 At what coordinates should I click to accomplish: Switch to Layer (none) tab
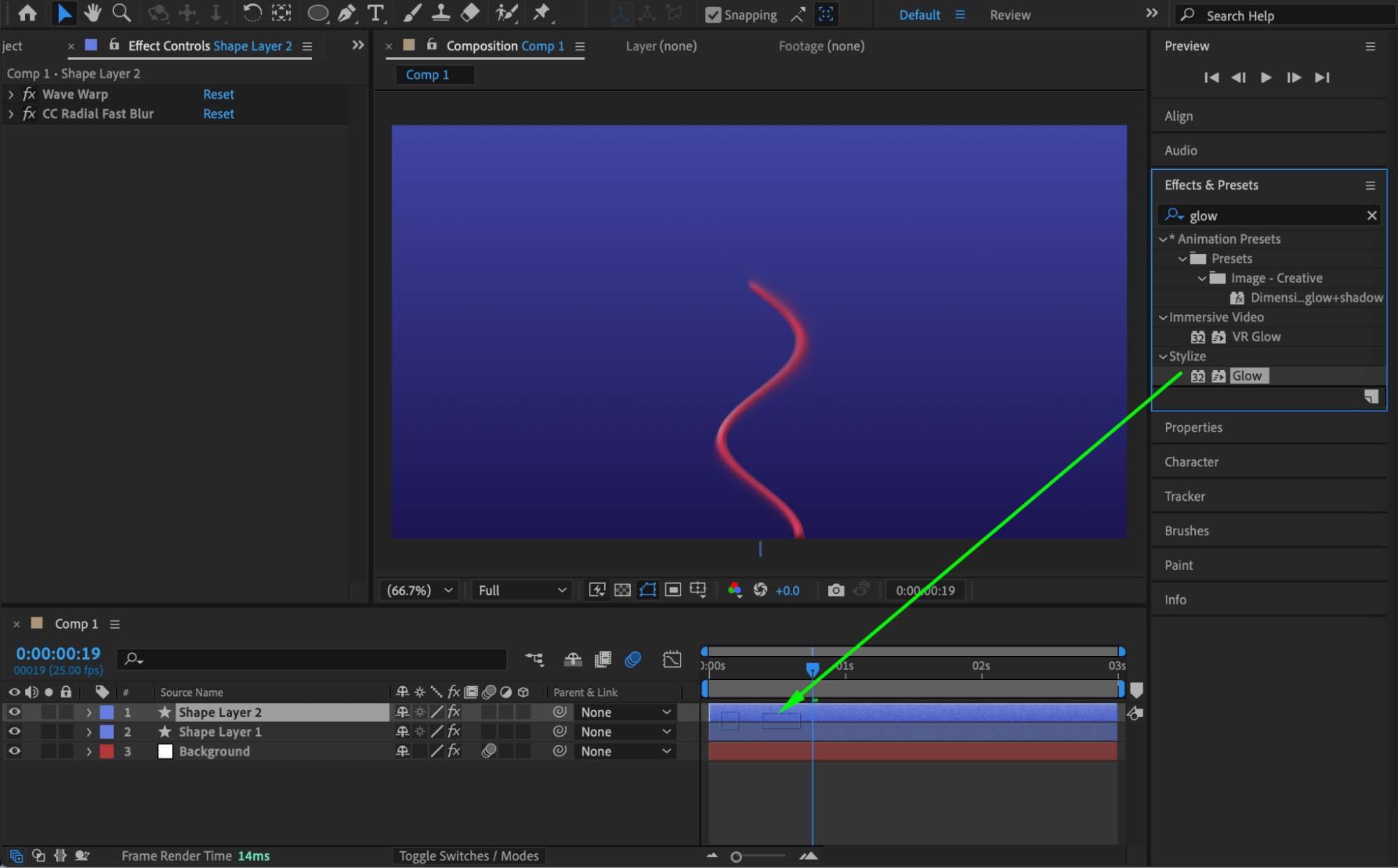pyautogui.click(x=661, y=45)
